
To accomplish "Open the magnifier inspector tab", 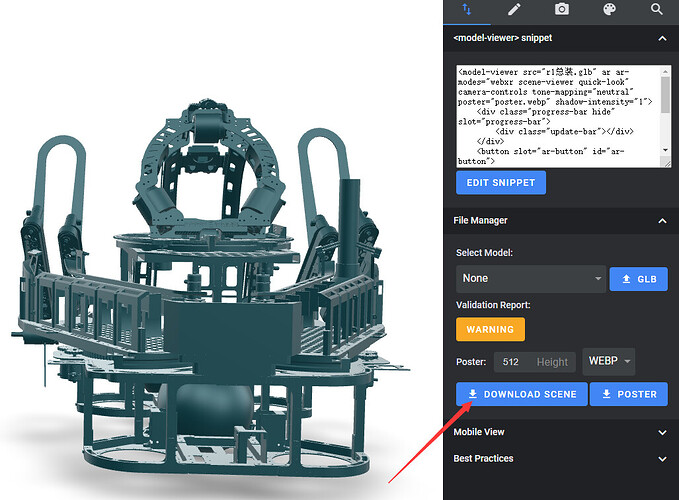I will pyautogui.click(x=656, y=10).
